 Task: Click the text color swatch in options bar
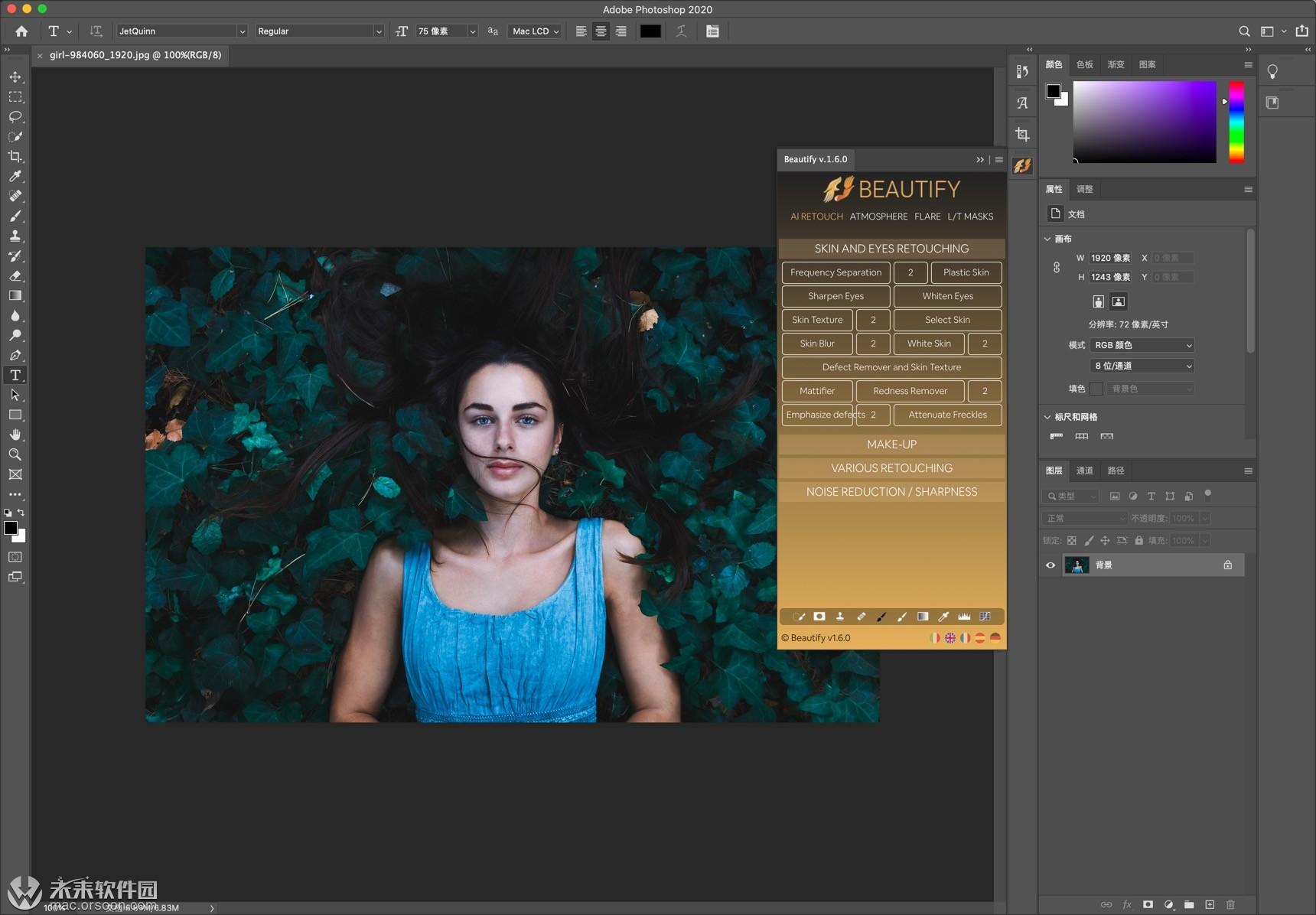(x=650, y=31)
